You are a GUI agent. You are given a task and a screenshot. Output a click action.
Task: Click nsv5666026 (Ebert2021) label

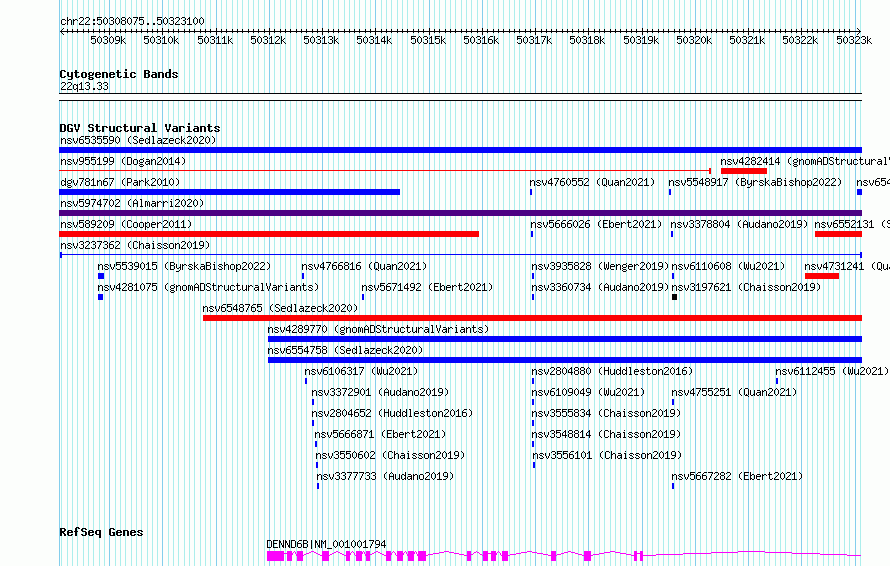(x=596, y=224)
